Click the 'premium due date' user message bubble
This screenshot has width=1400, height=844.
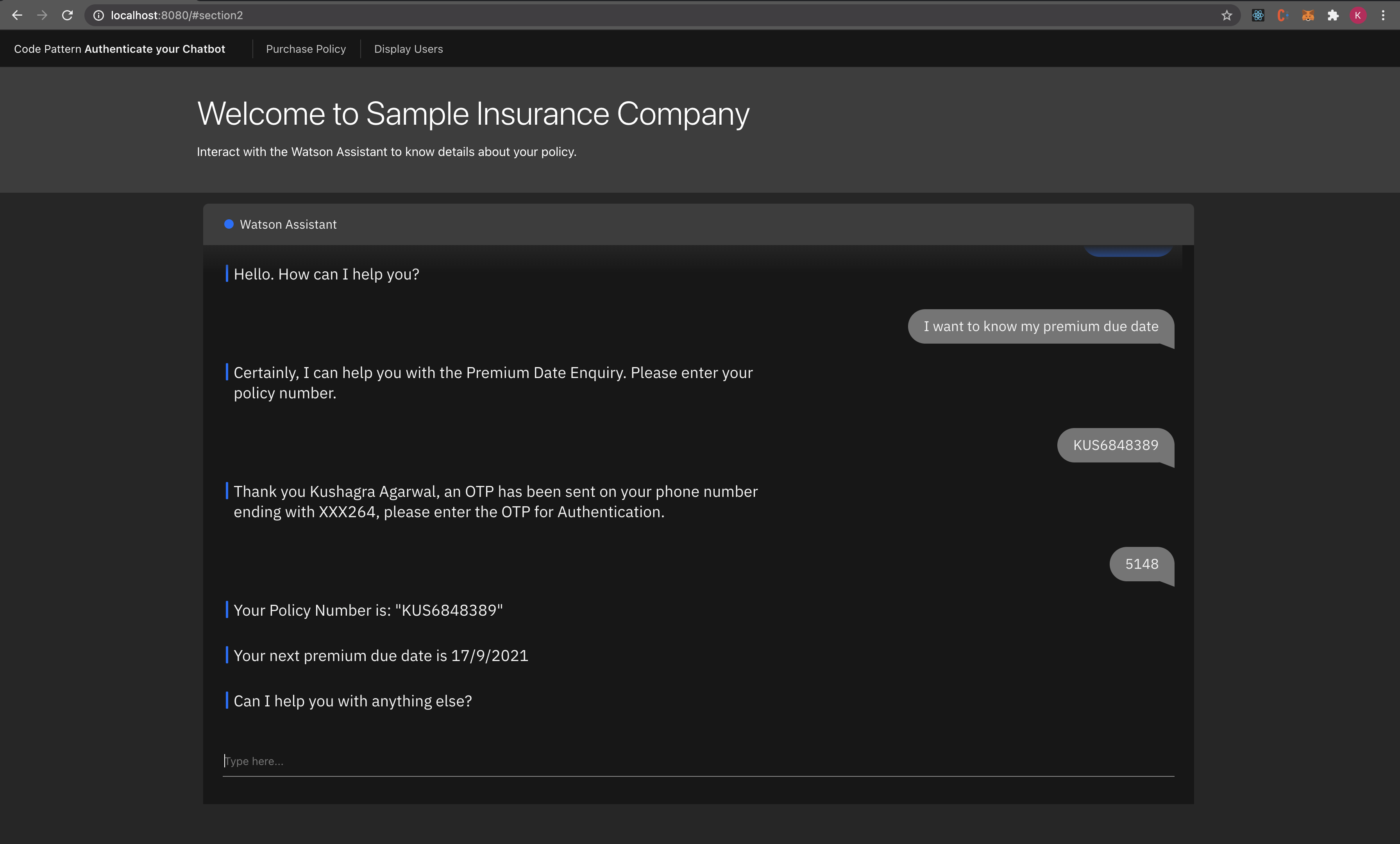pyautogui.click(x=1040, y=326)
